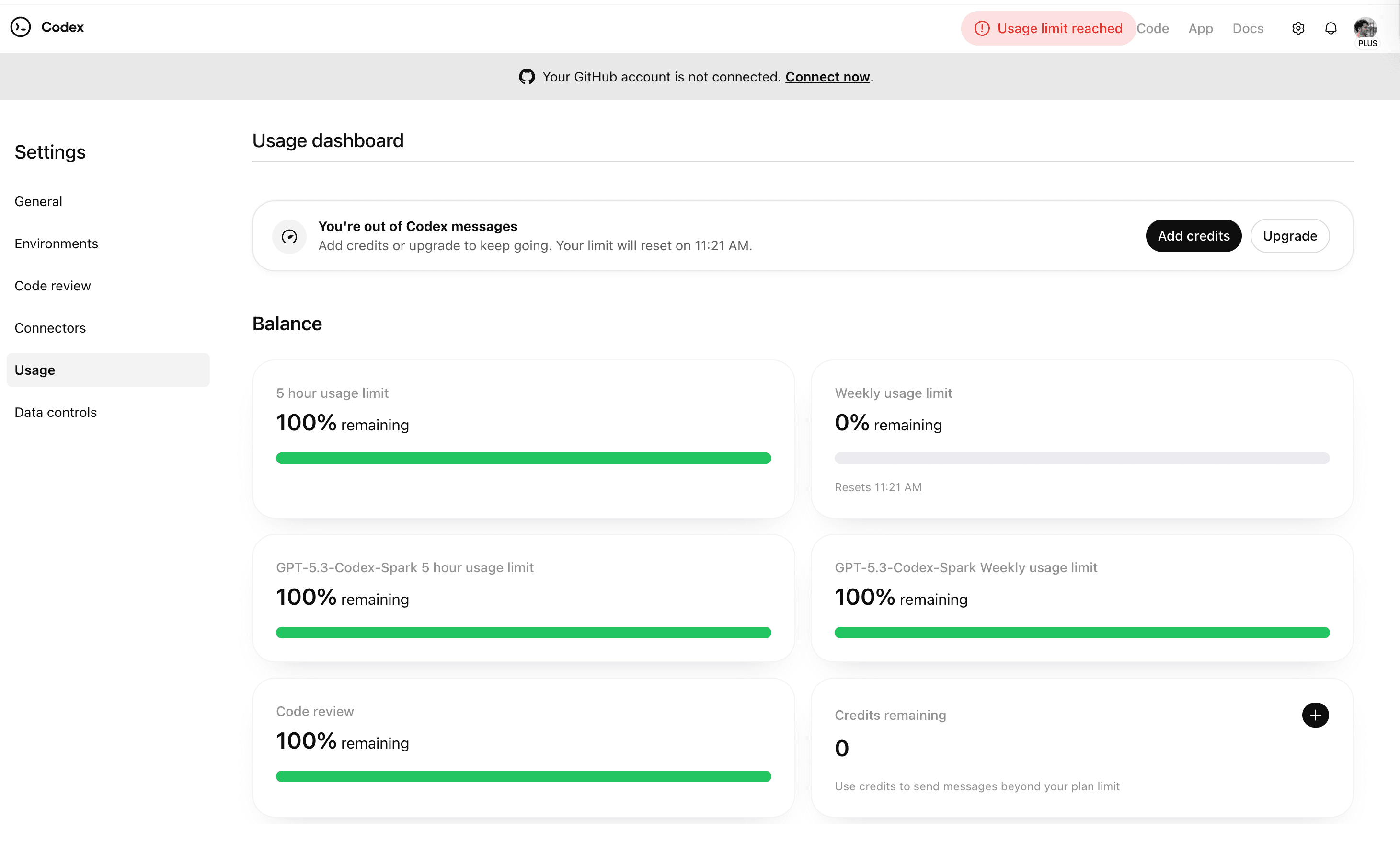
Task: Open the notifications bell icon
Action: pyautogui.click(x=1331, y=28)
